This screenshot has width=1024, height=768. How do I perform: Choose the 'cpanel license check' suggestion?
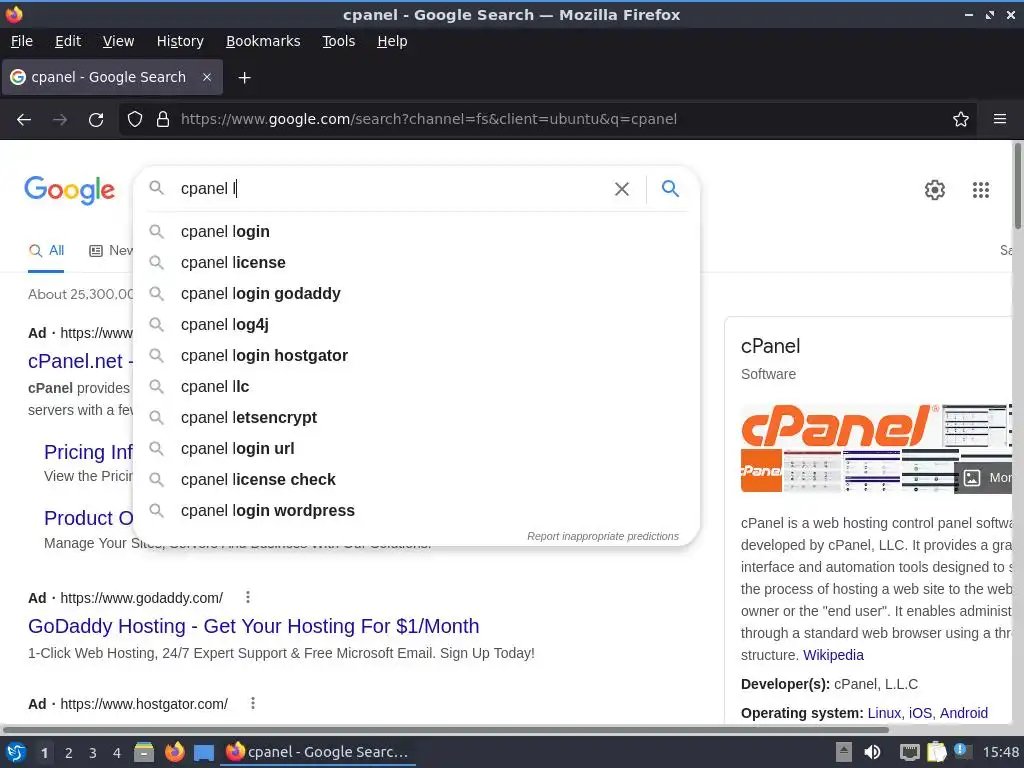click(416, 480)
